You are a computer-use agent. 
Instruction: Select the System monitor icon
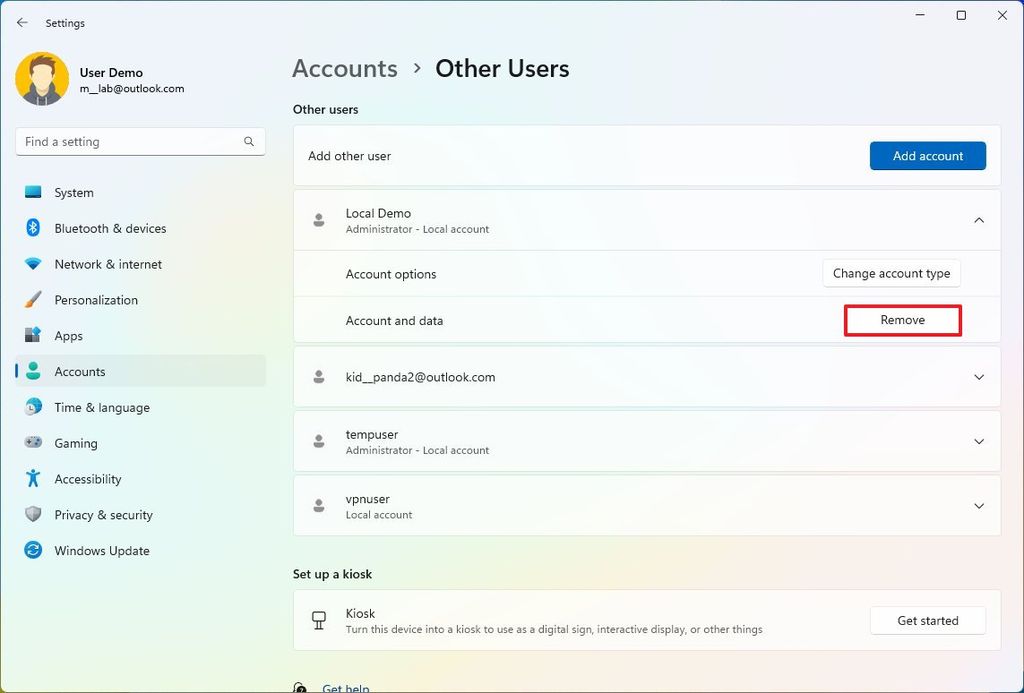pyautogui.click(x=33, y=192)
